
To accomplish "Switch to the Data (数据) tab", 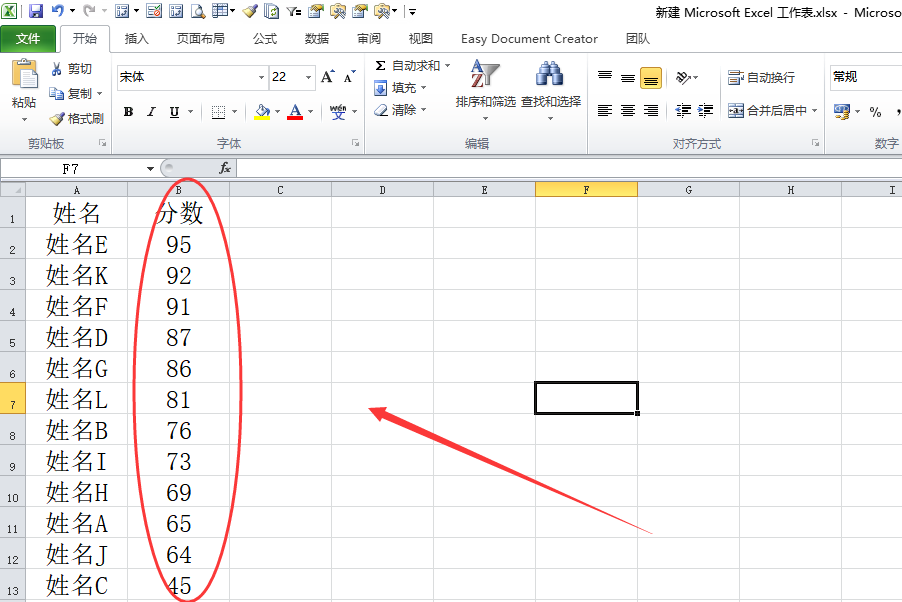I will click(316, 39).
